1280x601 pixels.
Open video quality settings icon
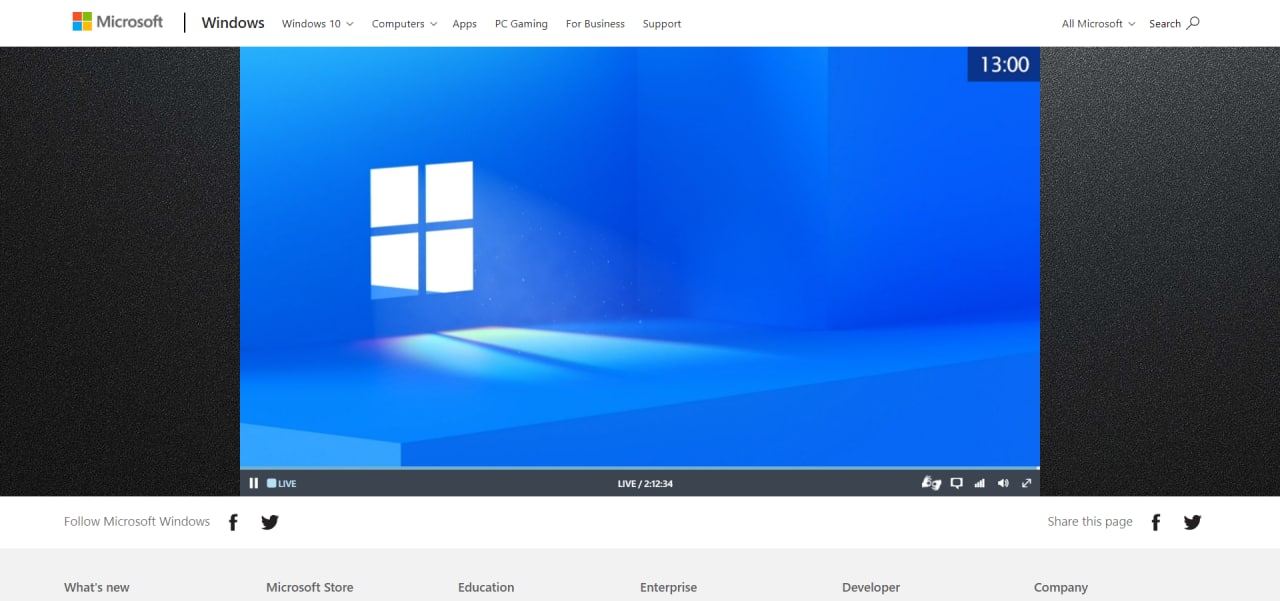pos(980,483)
